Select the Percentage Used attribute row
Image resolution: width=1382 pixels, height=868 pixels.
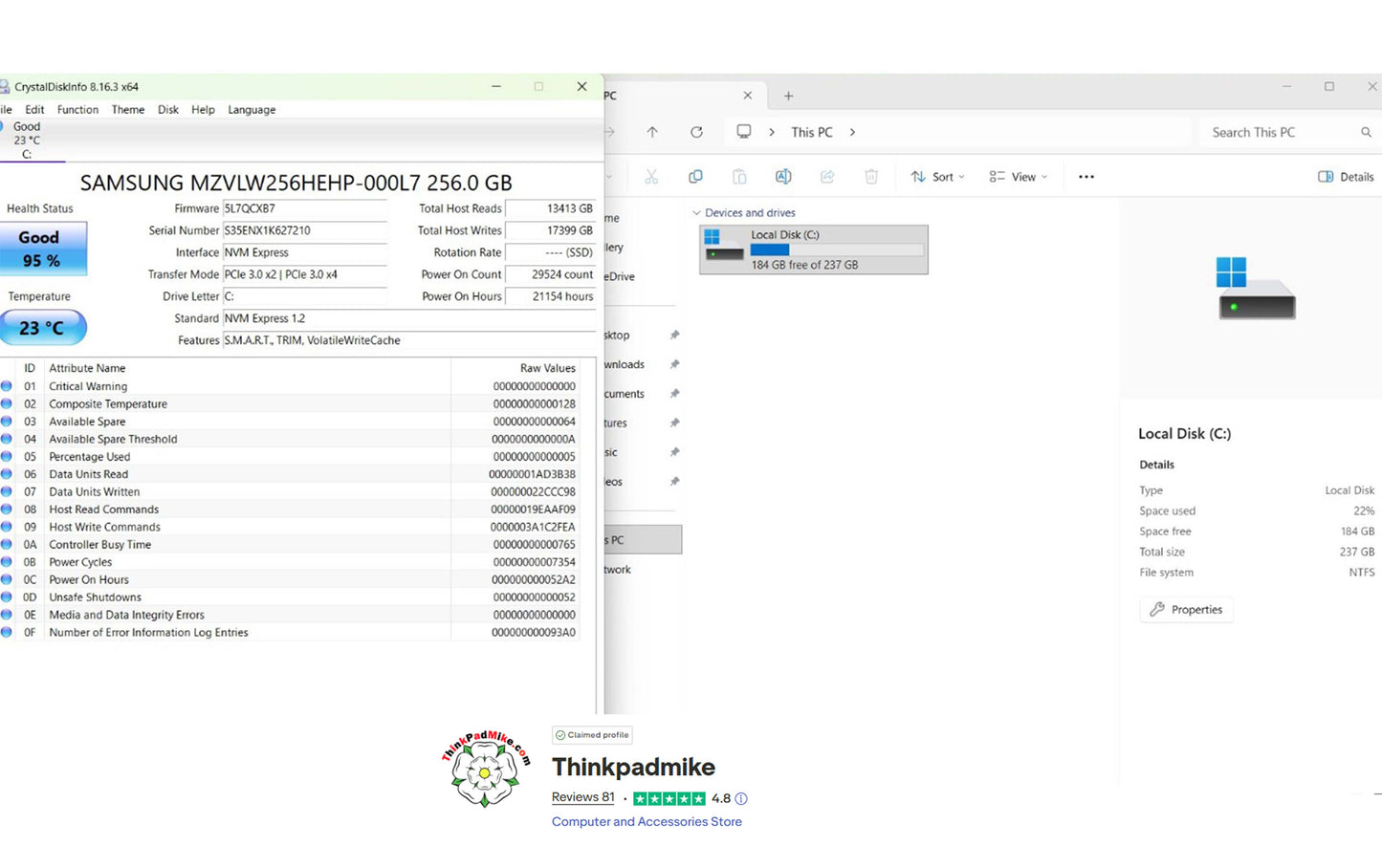(x=290, y=457)
